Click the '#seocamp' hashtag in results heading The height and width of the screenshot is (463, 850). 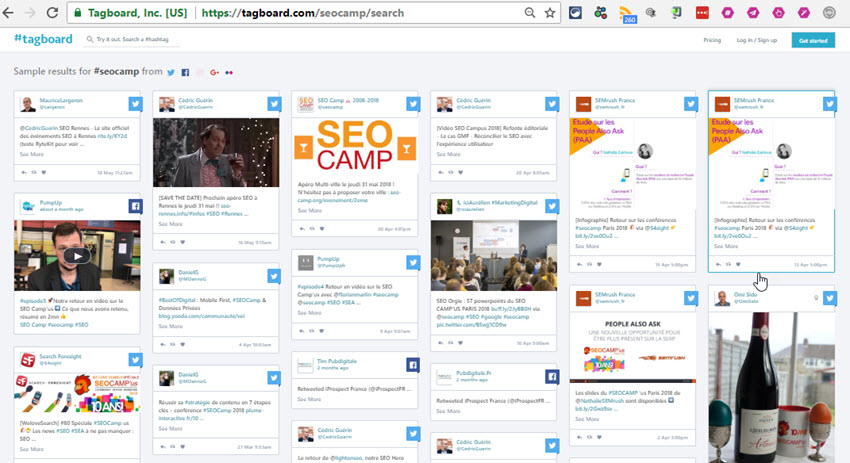tap(116, 72)
